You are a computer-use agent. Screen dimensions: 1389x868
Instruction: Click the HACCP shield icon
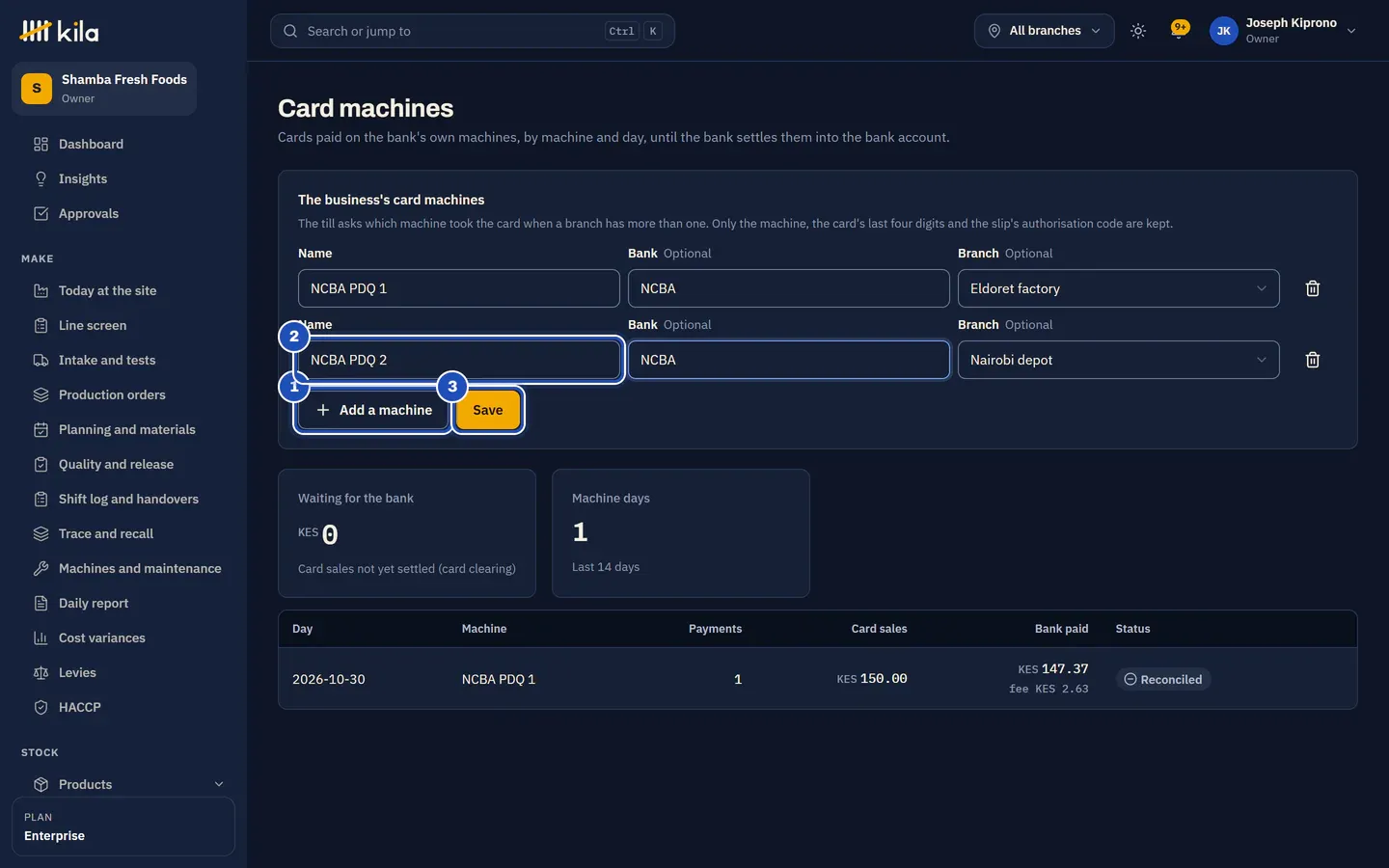tap(41, 707)
